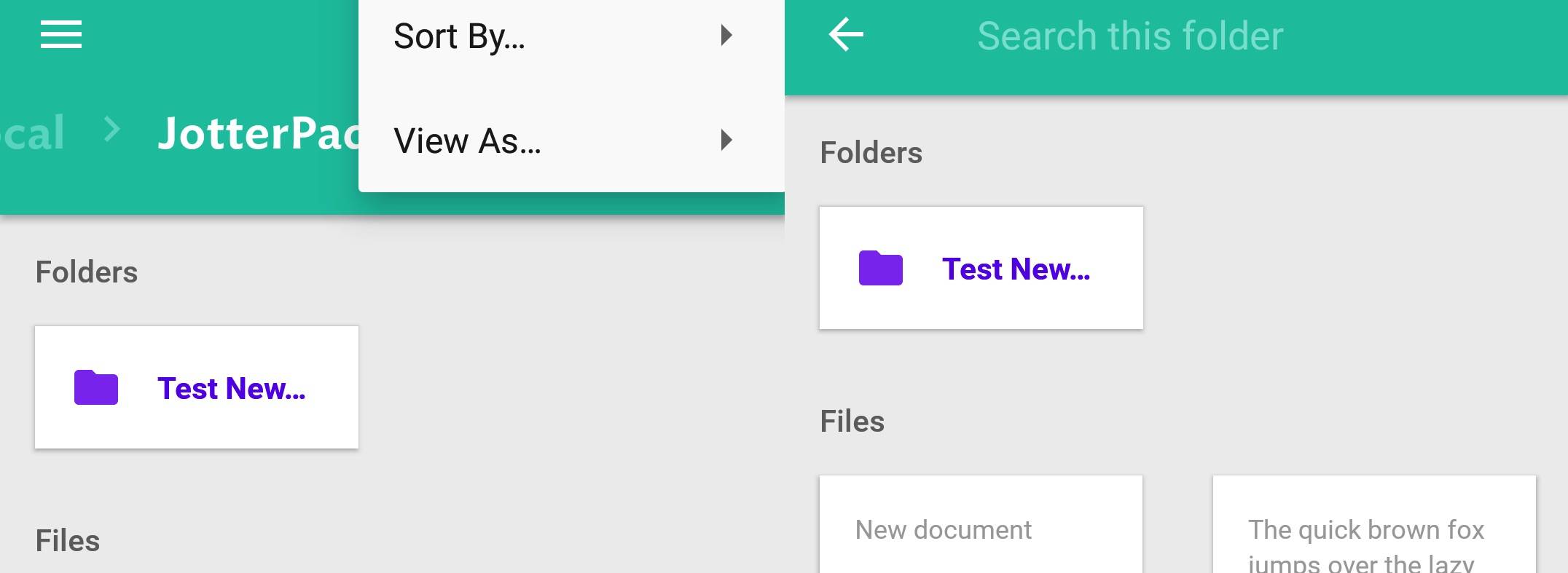Open Test New… folder label in right pane
Viewport: 1568px width, 573px height.
pos(1016,269)
